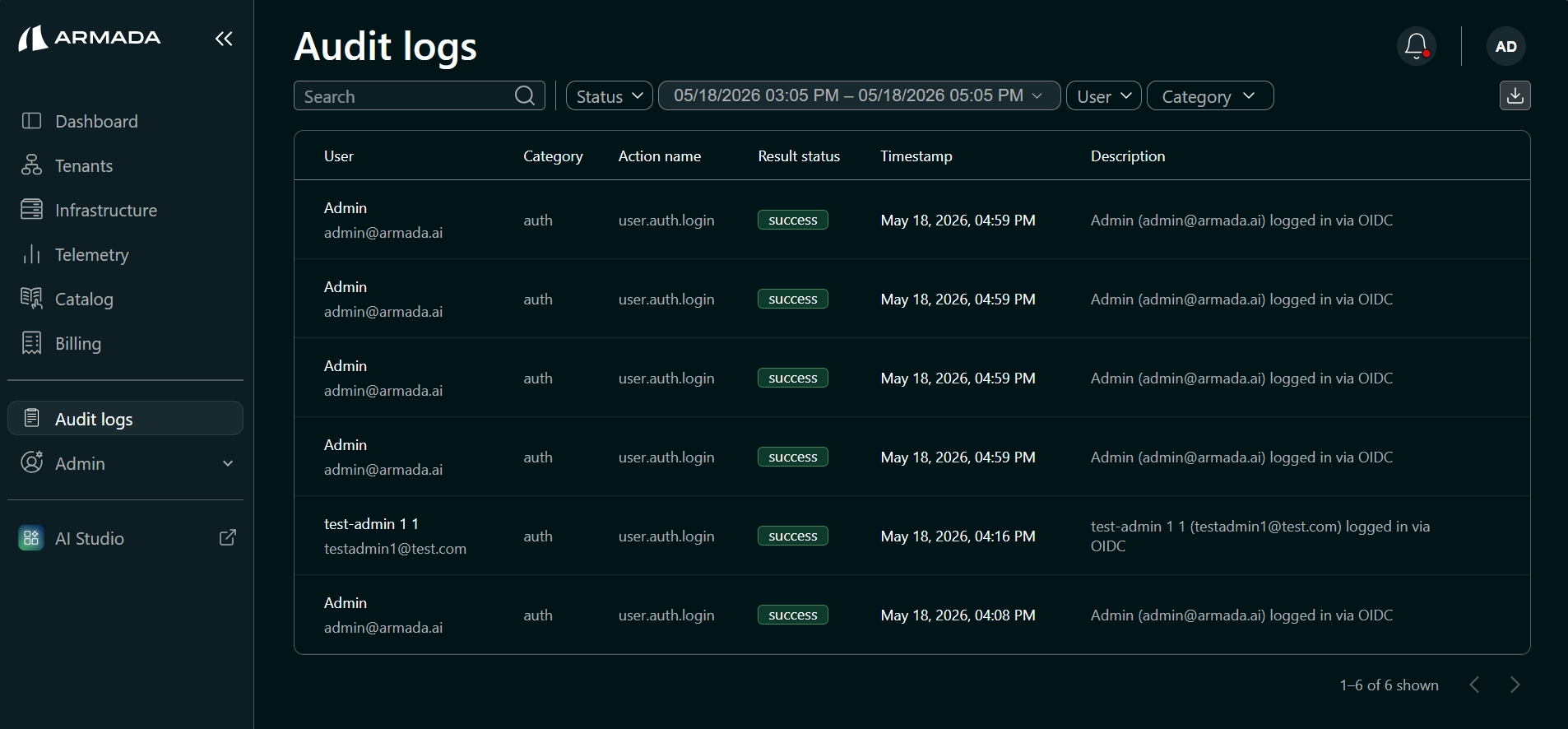Click the Telemetry bar chart icon
The width and height of the screenshot is (1568, 729).
(31, 254)
